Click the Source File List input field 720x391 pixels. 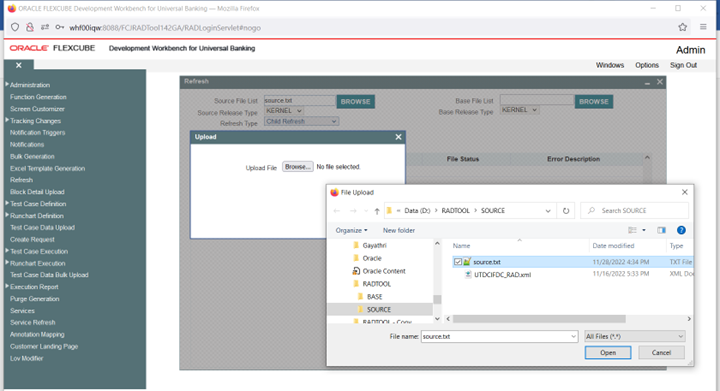299,101
